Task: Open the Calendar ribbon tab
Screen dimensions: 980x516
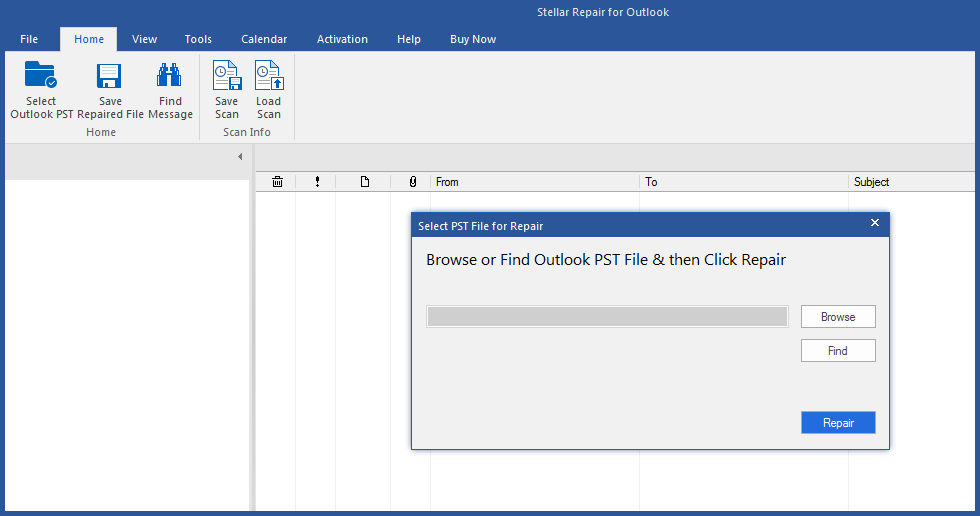Action: click(264, 39)
